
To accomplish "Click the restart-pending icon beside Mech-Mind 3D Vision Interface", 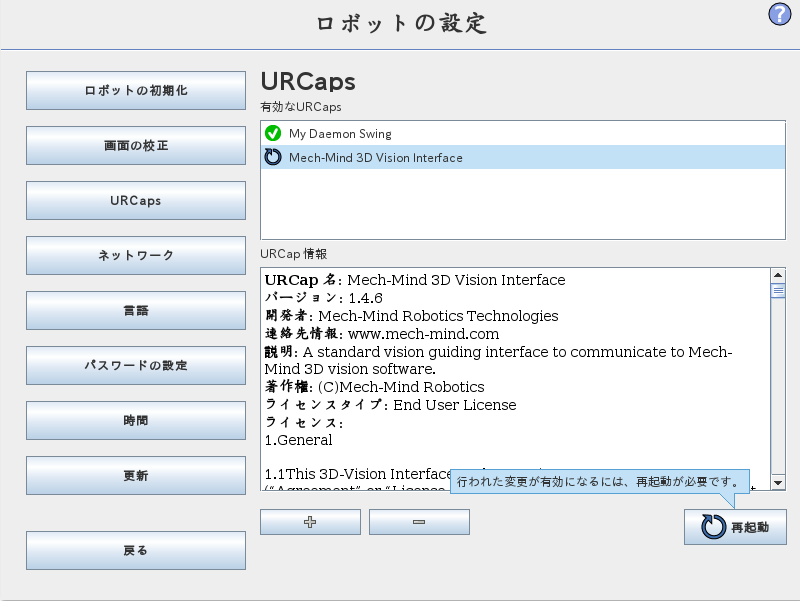I will pyautogui.click(x=273, y=157).
